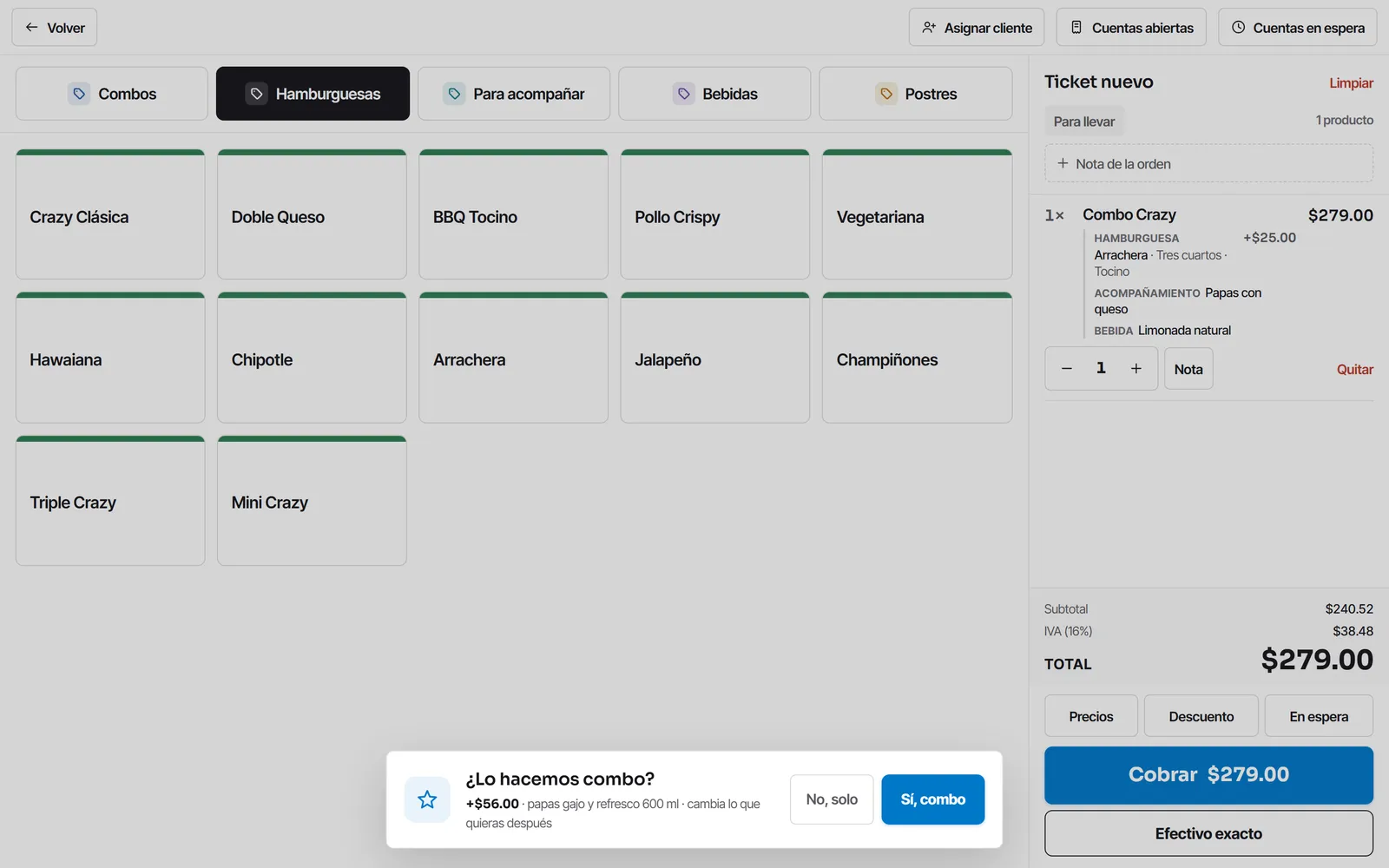
Task: Click the purple tag icon on Bebidas
Action: [x=683, y=94]
